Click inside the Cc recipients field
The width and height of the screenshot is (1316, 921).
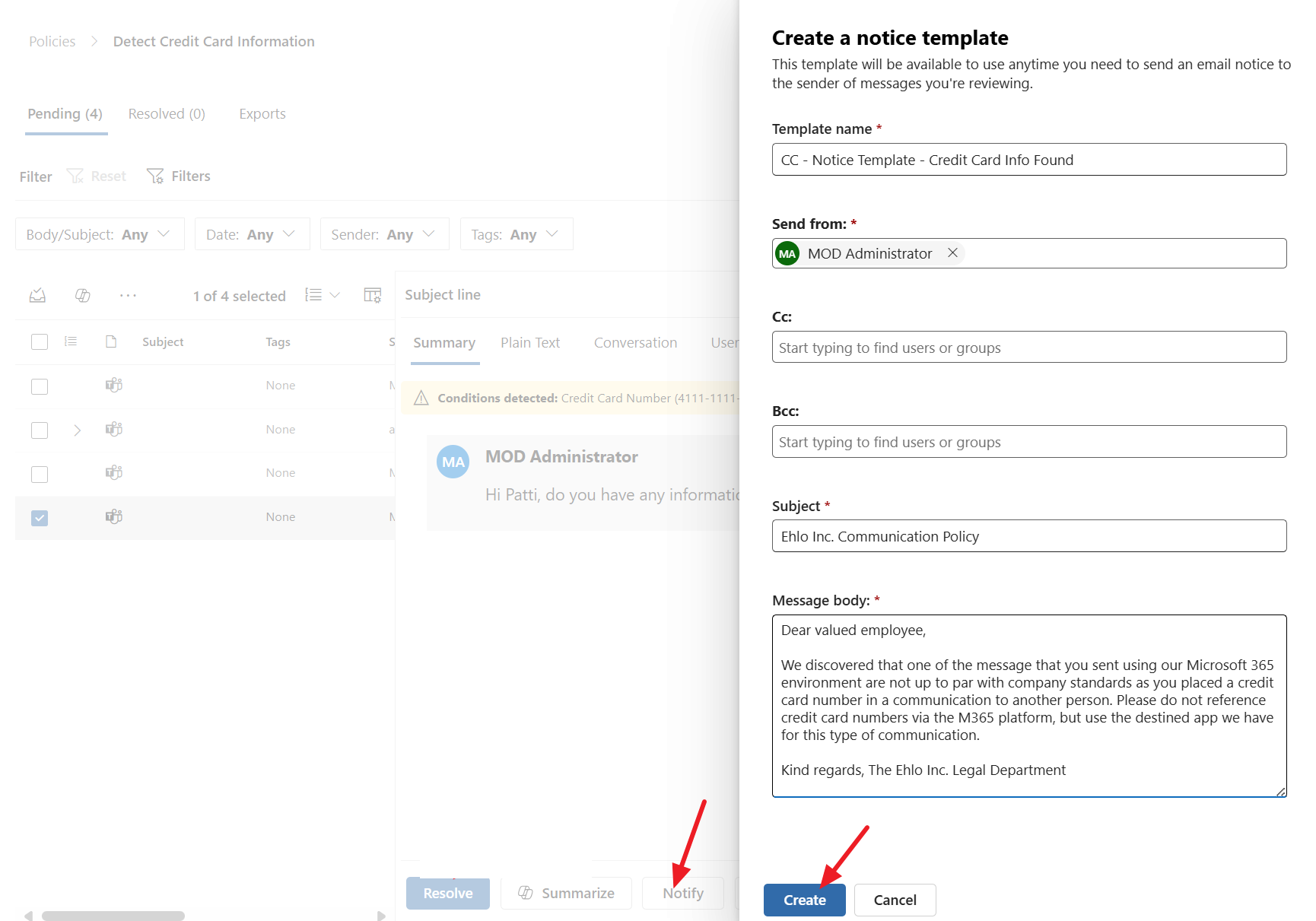point(1028,347)
